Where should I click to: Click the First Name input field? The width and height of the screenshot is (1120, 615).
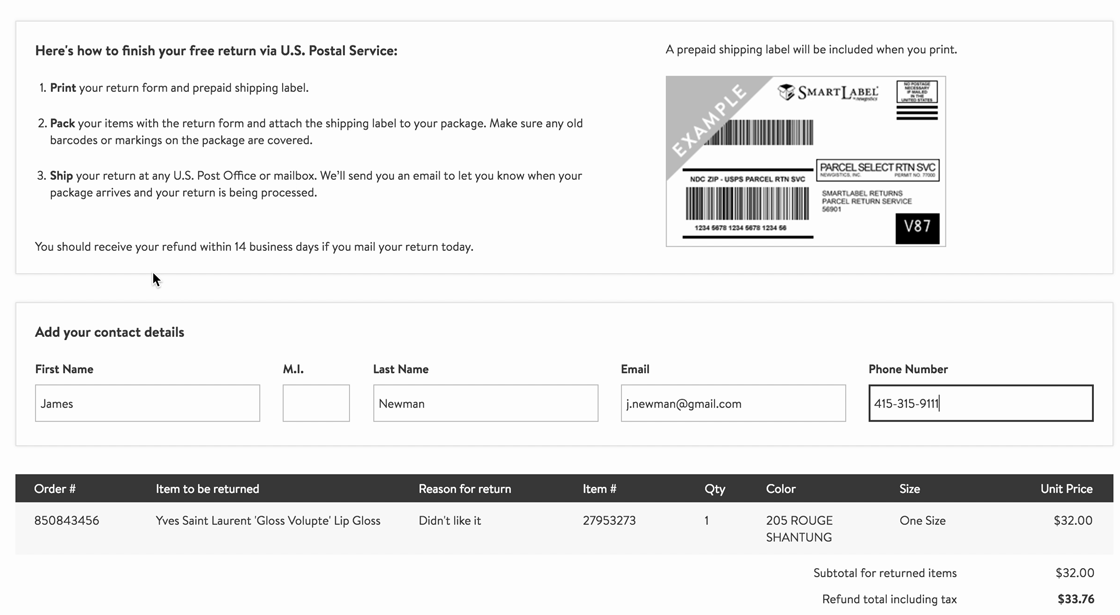[147, 403]
